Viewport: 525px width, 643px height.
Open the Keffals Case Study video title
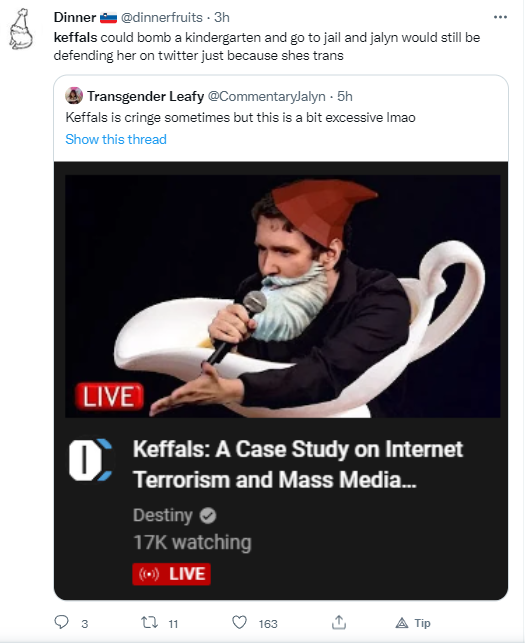[298, 464]
